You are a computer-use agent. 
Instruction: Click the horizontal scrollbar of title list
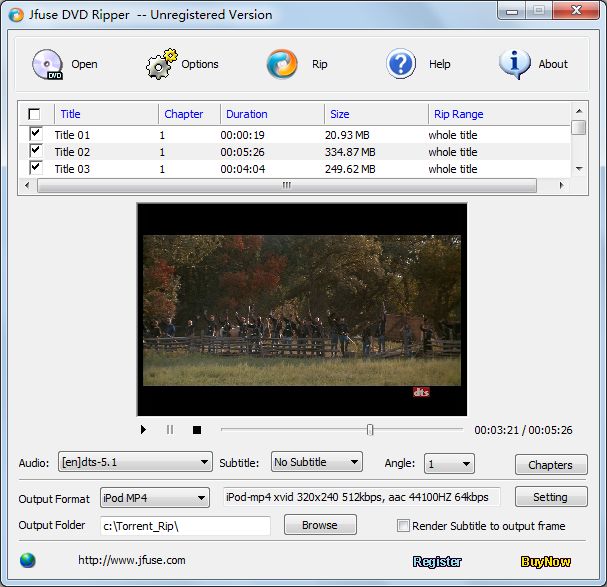pos(287,185)
